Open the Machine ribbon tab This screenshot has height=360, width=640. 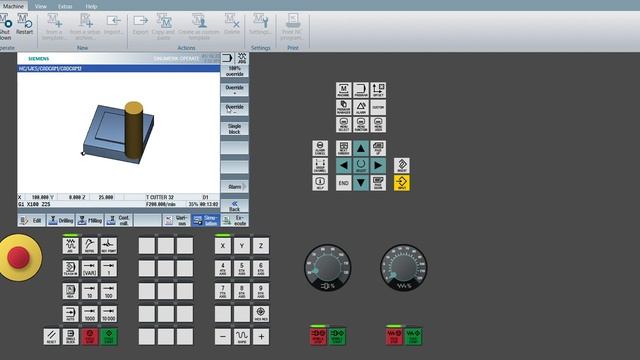click(x=13, y=6)
